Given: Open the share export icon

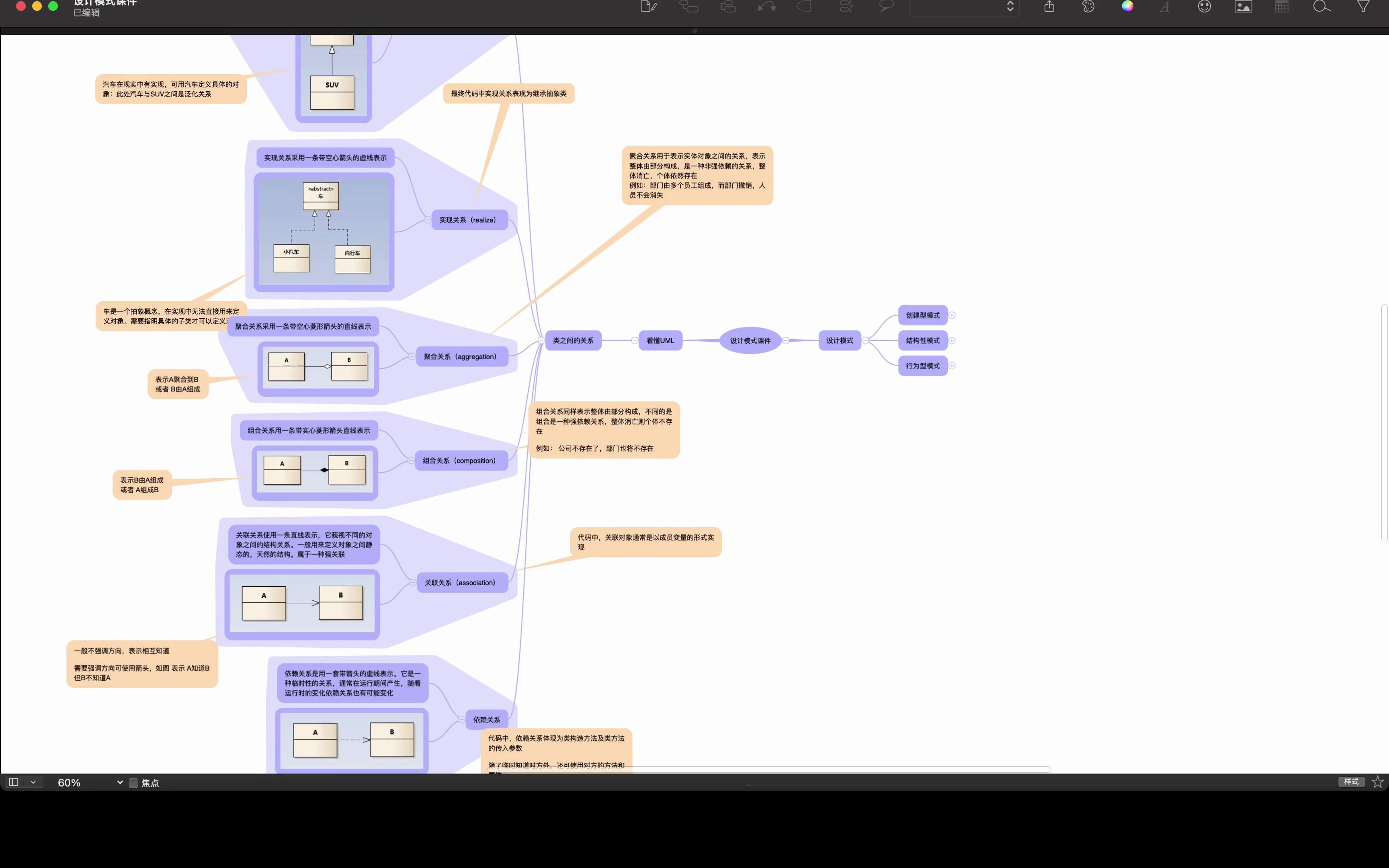Looking at the screenshot, I should click(1049, 6).
